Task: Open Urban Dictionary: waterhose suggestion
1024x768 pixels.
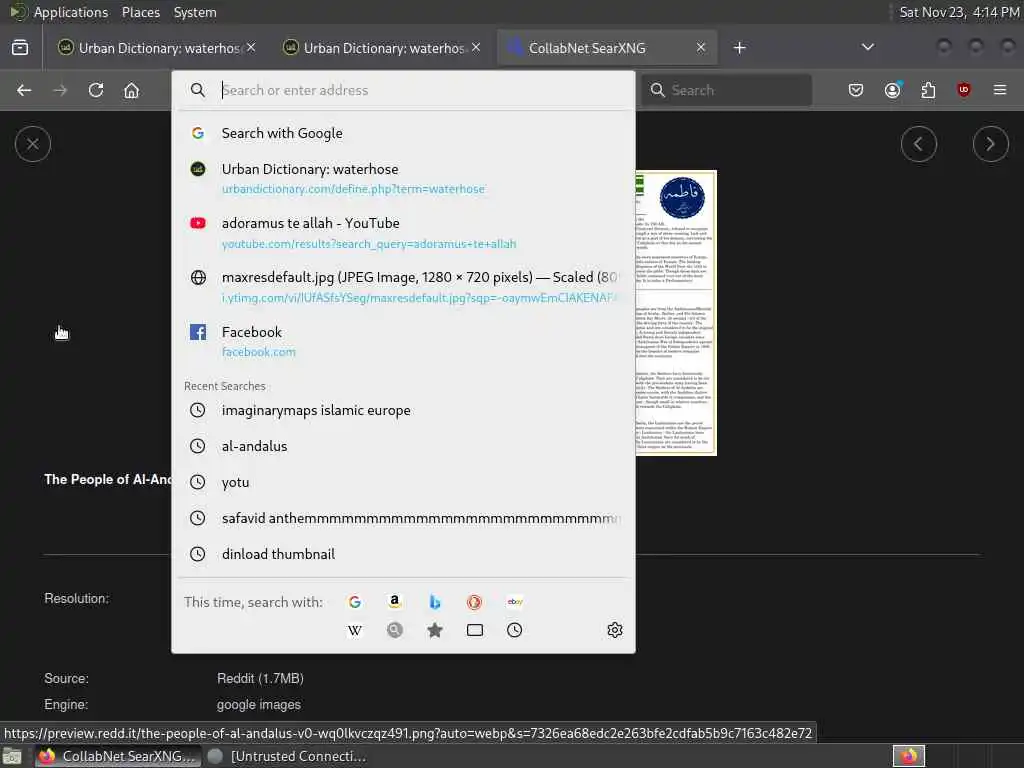Action: point(403,178)
